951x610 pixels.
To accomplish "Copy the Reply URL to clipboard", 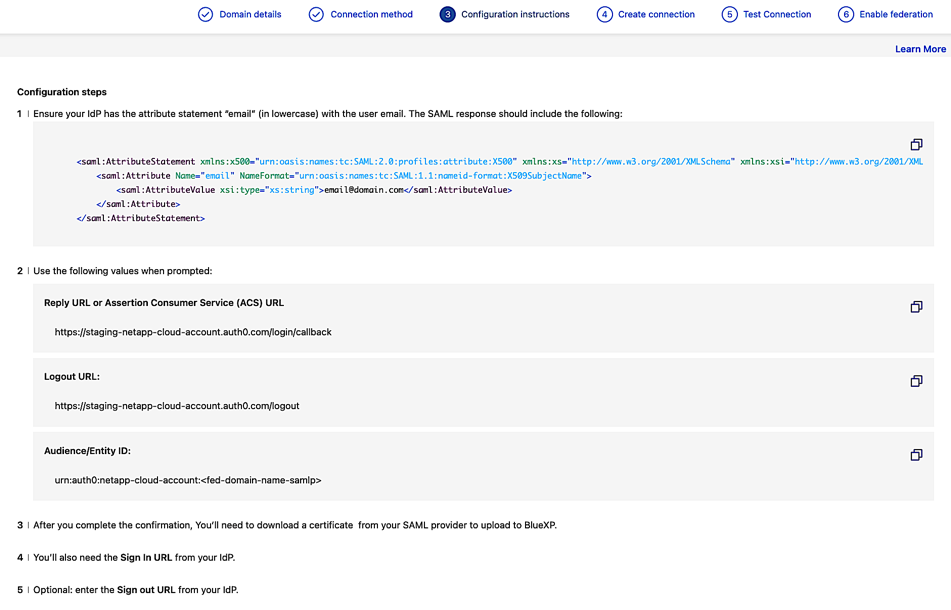I will 916,307.
